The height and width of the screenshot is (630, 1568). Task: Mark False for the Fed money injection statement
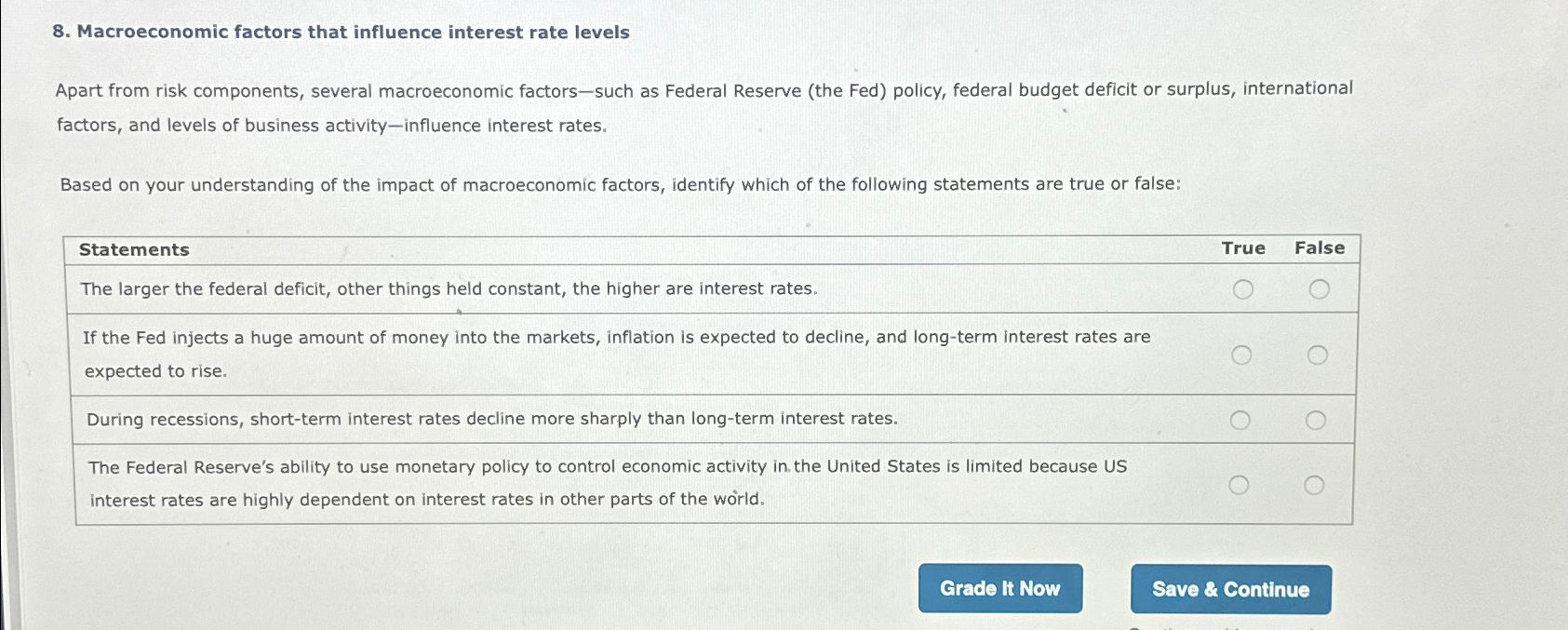1316,354
